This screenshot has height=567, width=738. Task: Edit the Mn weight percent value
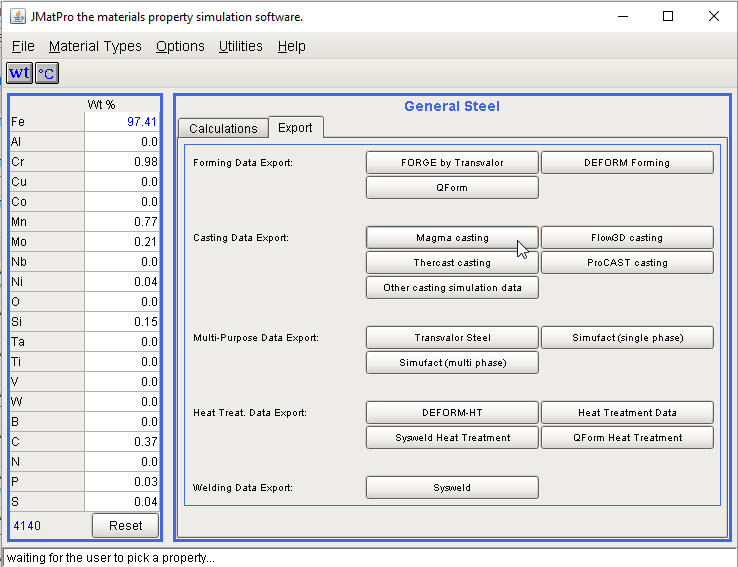point(121,222)
